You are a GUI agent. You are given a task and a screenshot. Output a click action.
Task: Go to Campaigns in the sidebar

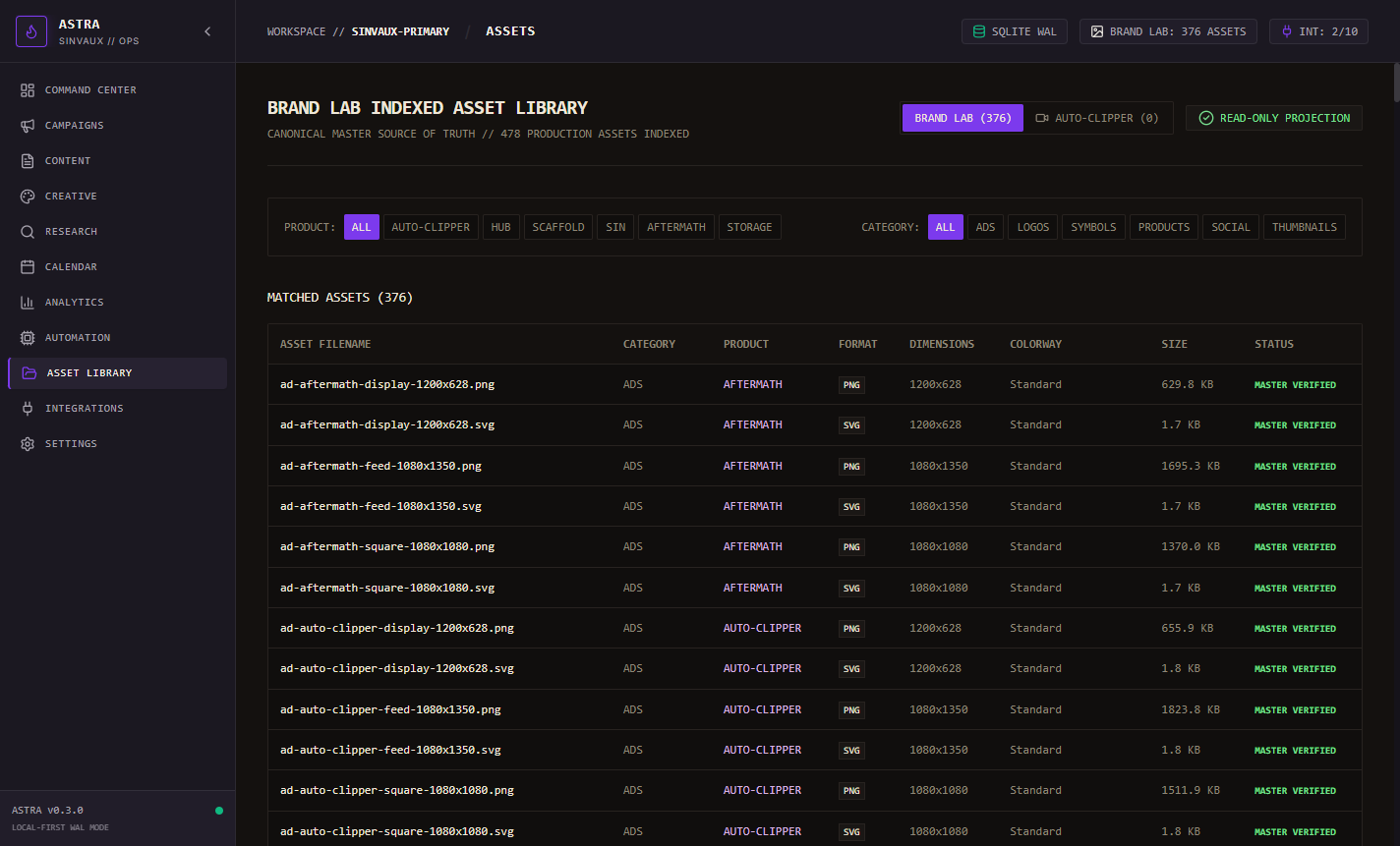coord(117,126)
